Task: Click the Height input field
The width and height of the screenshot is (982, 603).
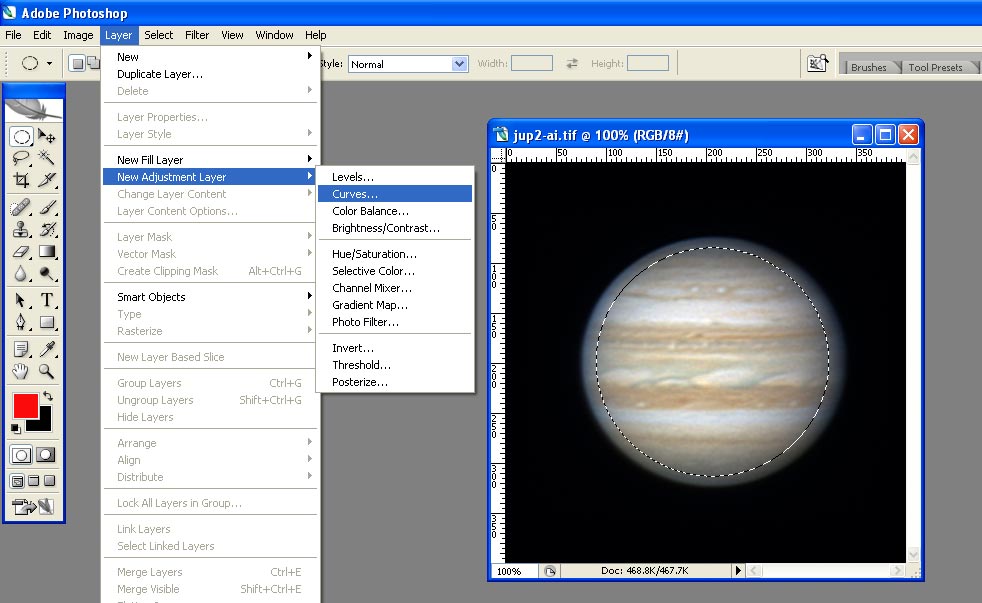Action: (648, 63)
